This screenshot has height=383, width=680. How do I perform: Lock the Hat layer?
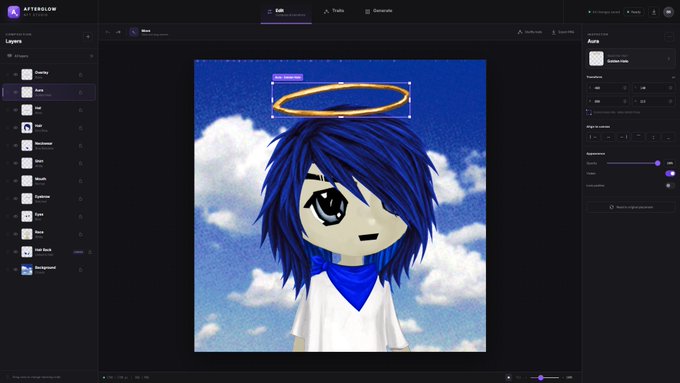click(81, 110)
